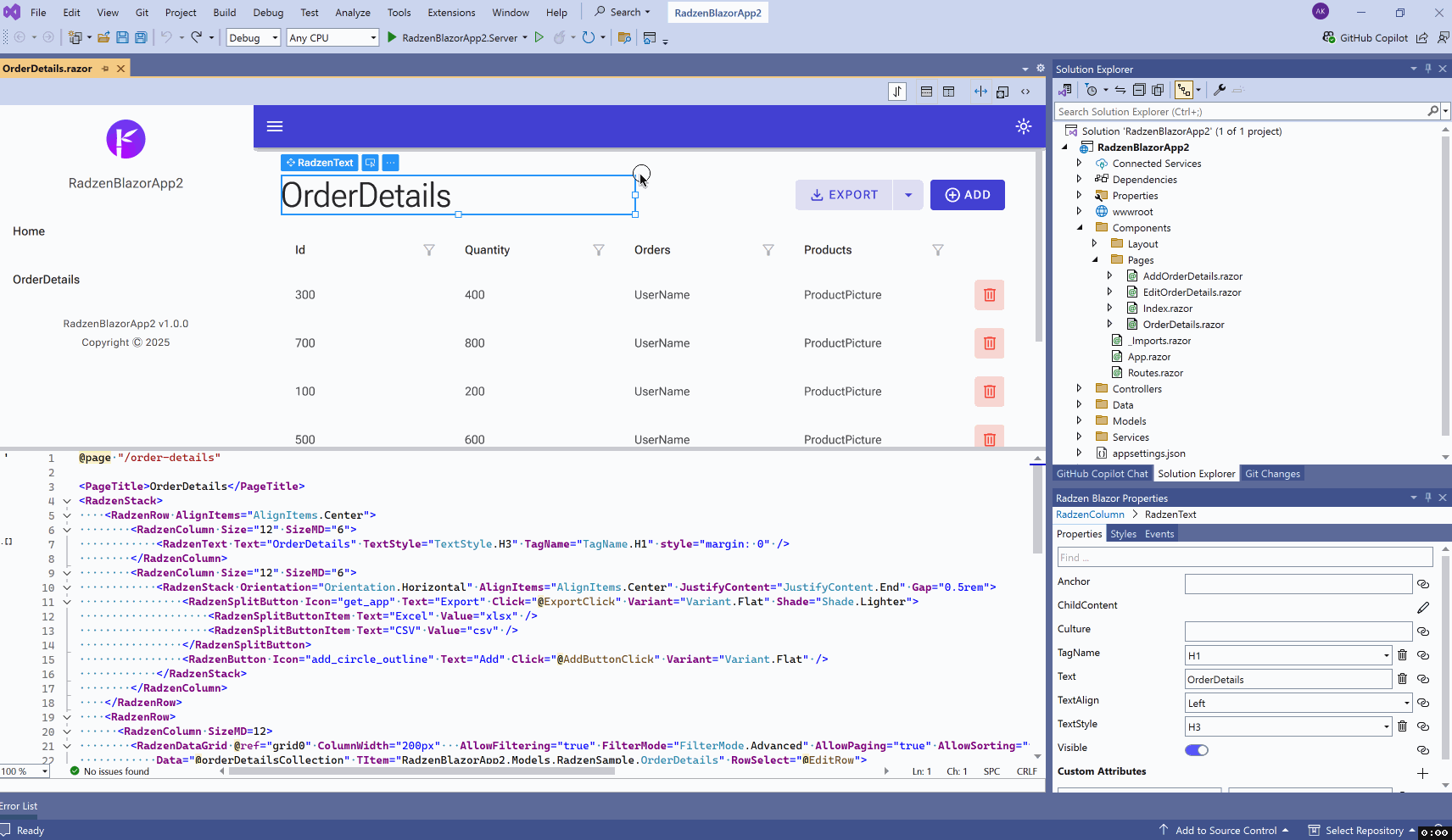This screenshot has height=840, width=1452.
Task: Add a custom attribute with plus icon
Action: 1423,773
